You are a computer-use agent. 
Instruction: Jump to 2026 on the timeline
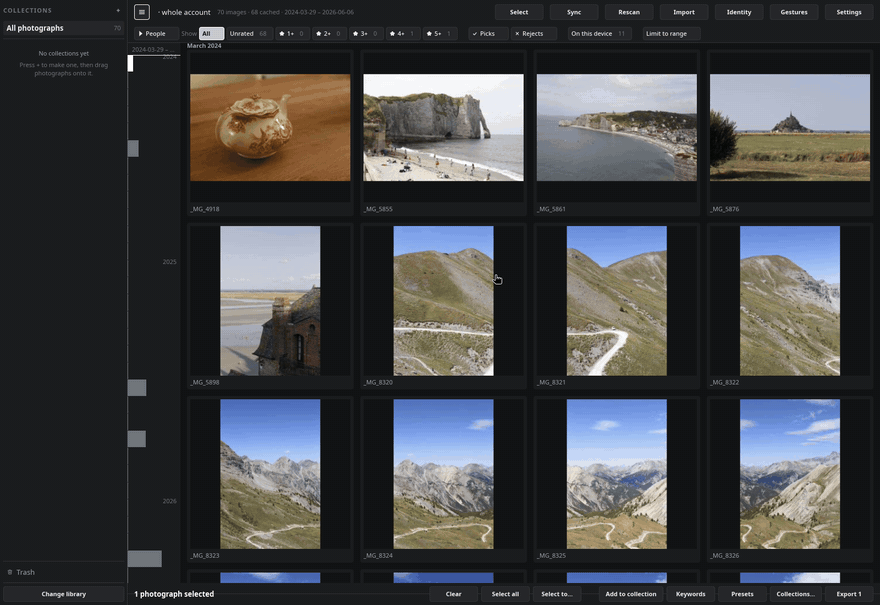169,501
